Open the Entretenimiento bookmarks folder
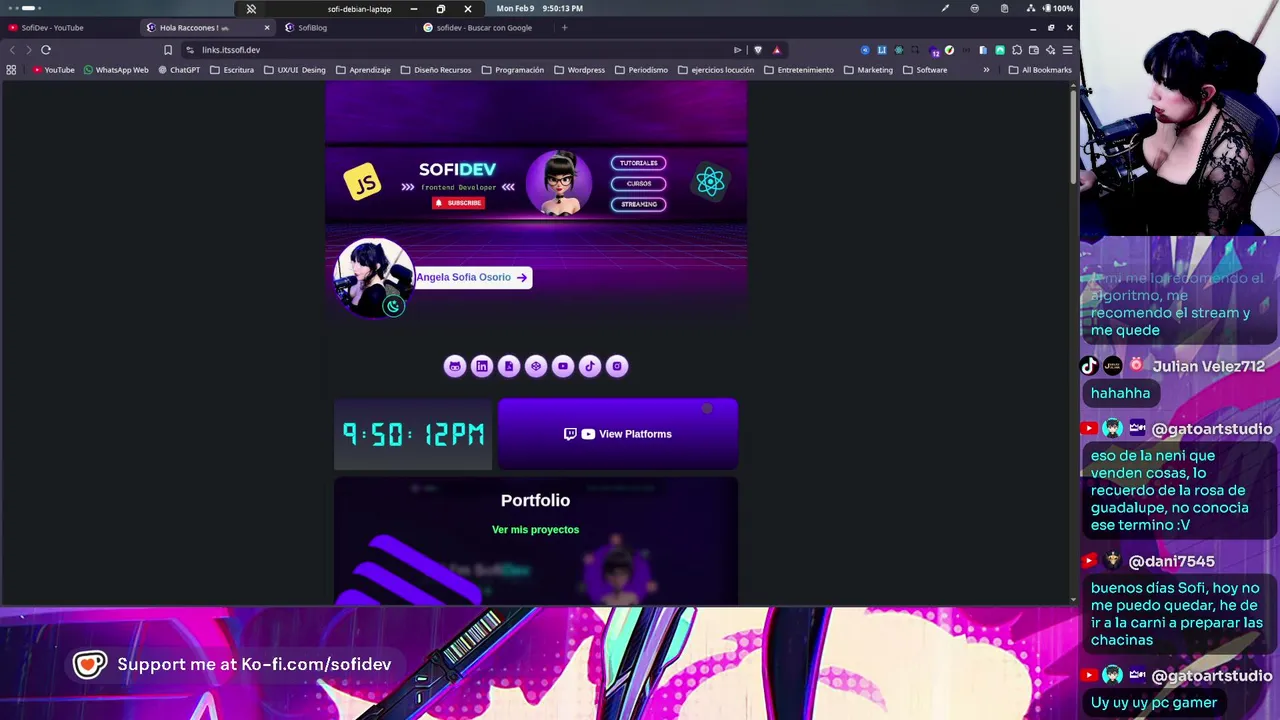The width and height of the screenshot is (1280, 720). [x=799, y=70]
